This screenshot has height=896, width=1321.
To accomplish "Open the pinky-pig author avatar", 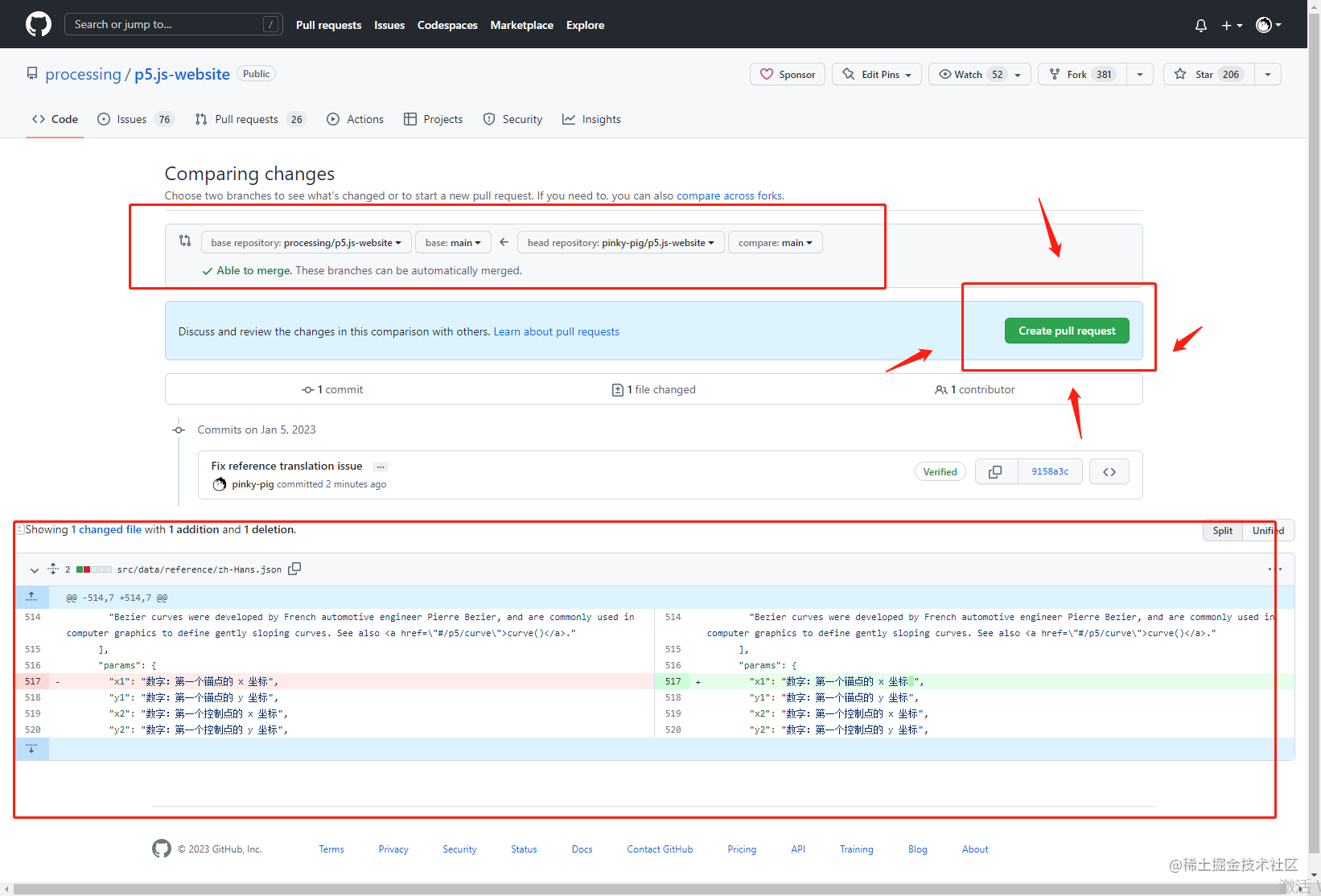I will 220,484.
